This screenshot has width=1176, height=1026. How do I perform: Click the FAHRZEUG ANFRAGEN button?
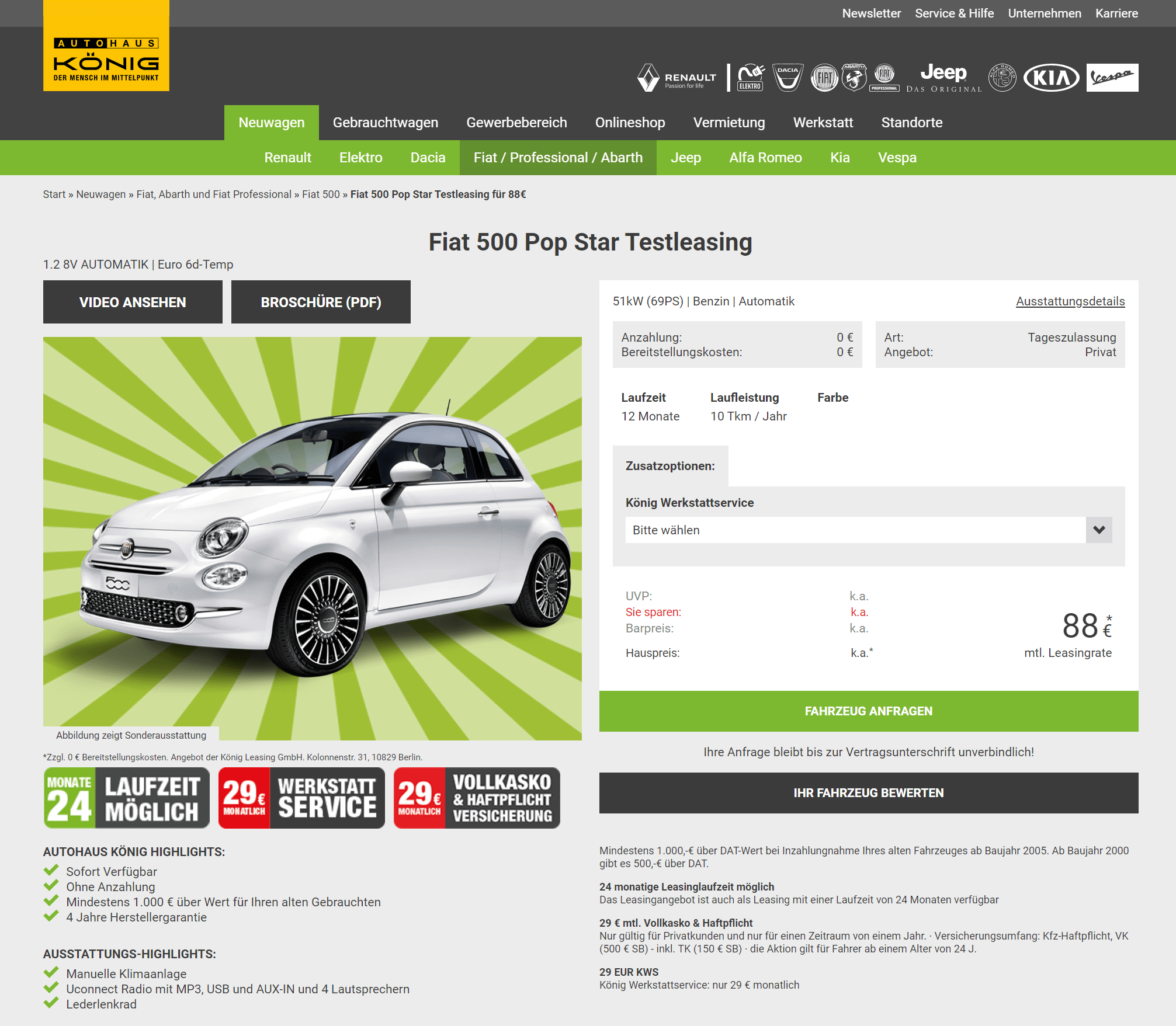point(869,711)
